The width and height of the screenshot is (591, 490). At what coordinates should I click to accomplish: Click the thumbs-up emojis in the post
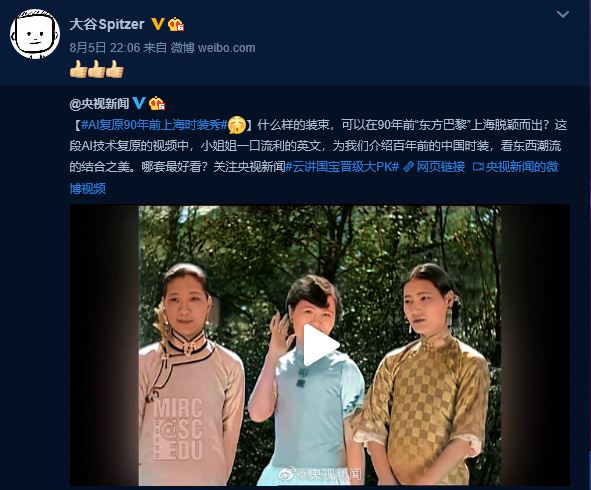point(96,69)
